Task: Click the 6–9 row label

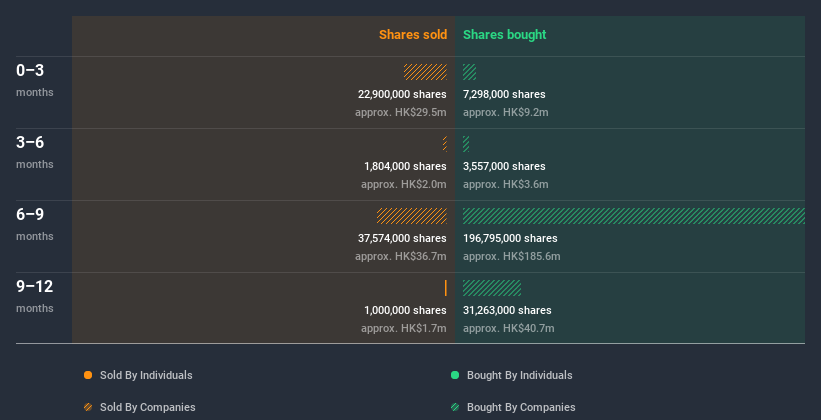Action: pyautogui.click(x=30, y=214)
